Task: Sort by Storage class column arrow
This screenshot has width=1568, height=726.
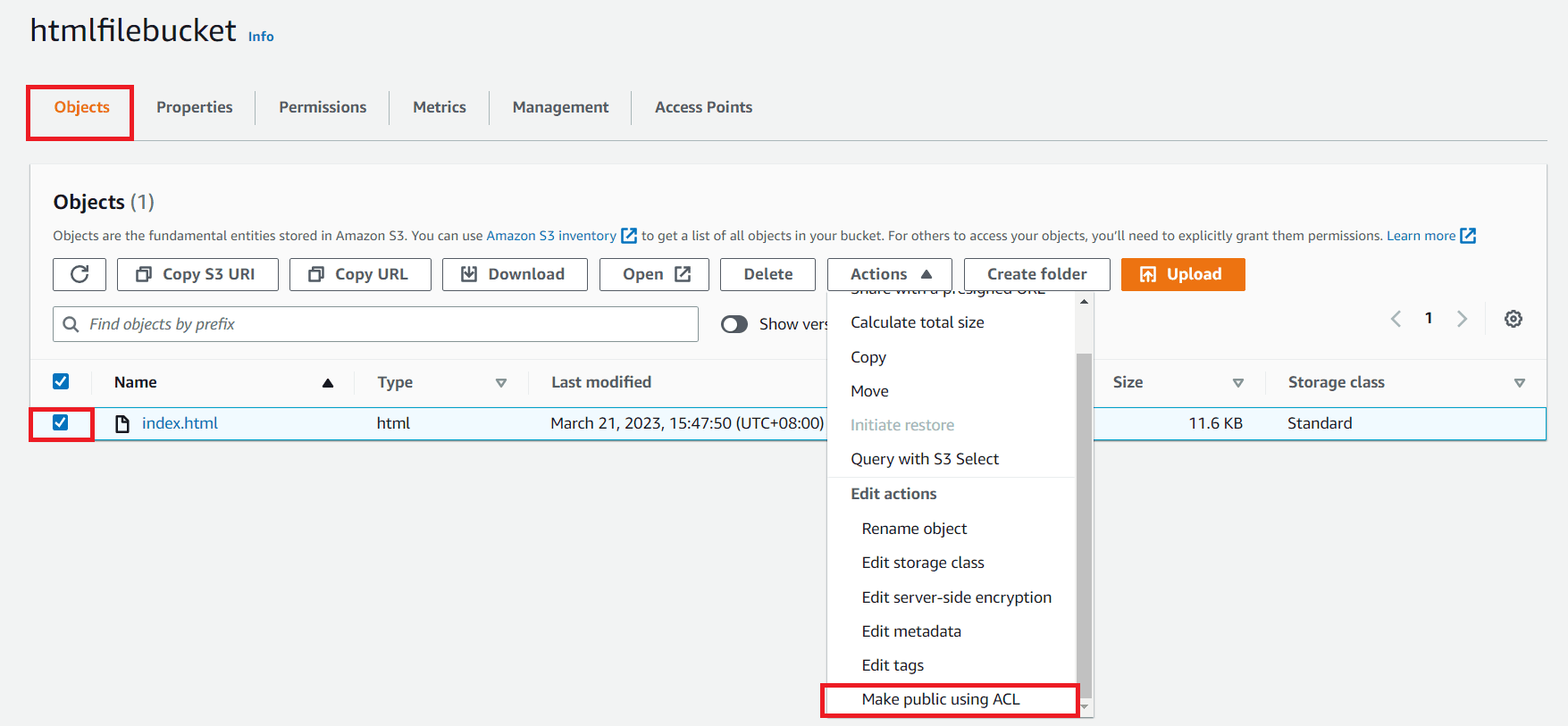Action: pyautogui.click(x=1519, y=383)
